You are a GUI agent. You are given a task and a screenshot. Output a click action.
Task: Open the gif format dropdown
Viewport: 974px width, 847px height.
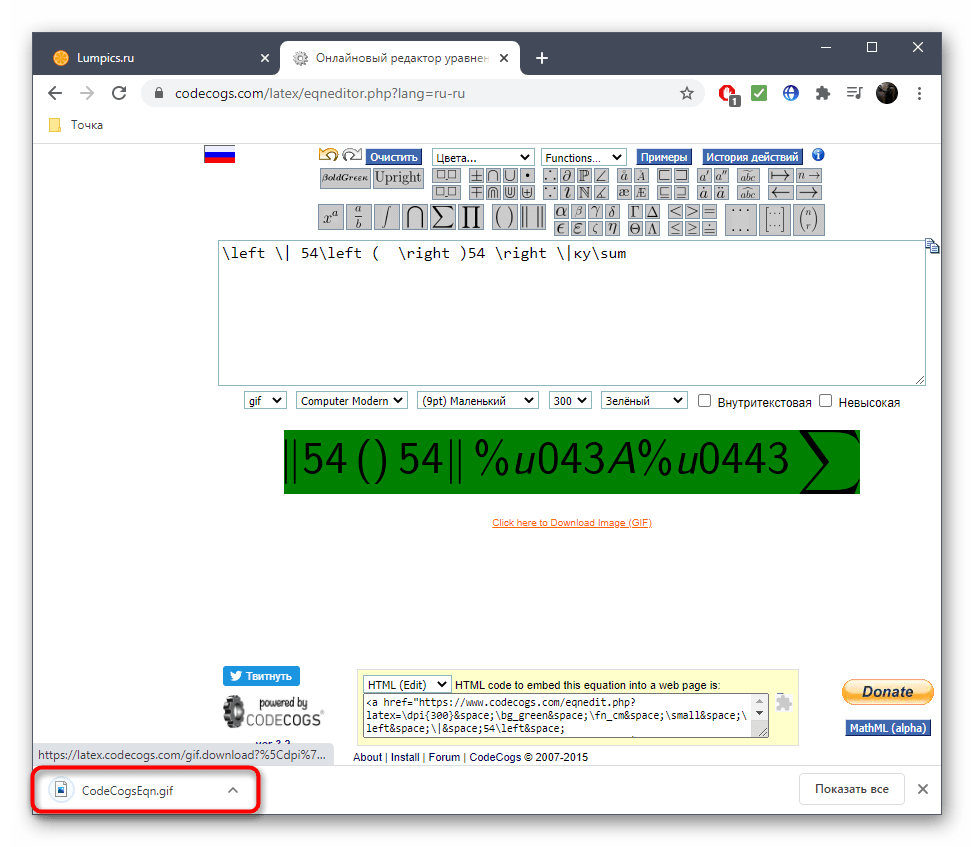pyautogui.click(x=265, y=401)
